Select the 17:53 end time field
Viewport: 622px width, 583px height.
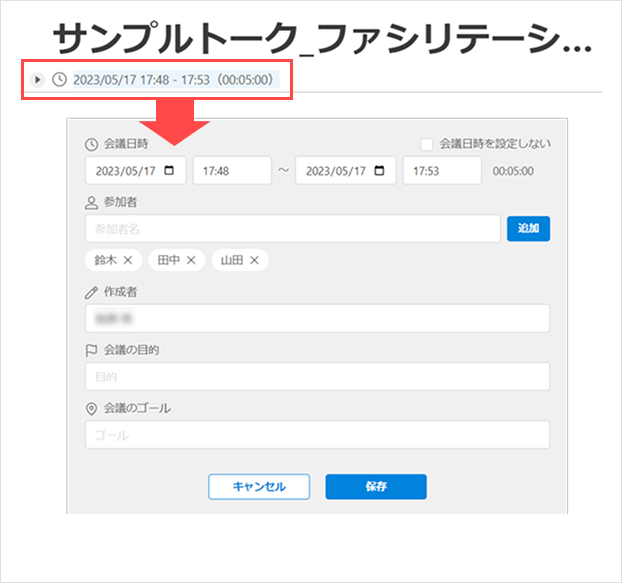(x=442, y=171)
